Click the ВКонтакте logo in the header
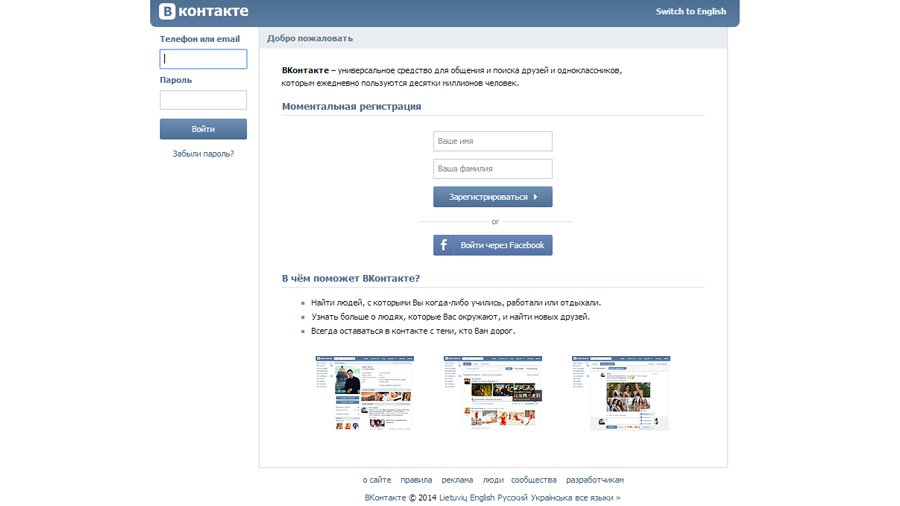 pyautogui.click(x=204, y=12)
